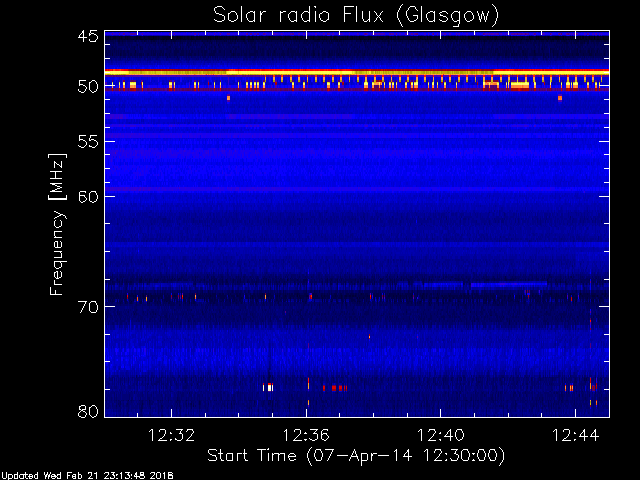Viewport: 640px width, 480px height.
Task: Click the 60 frequency tick label
Action: coord(88,197)
